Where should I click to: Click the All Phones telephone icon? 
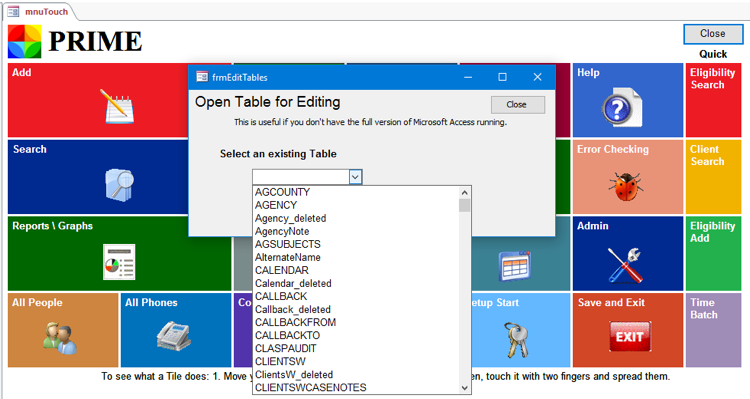[x=173, y=336]
